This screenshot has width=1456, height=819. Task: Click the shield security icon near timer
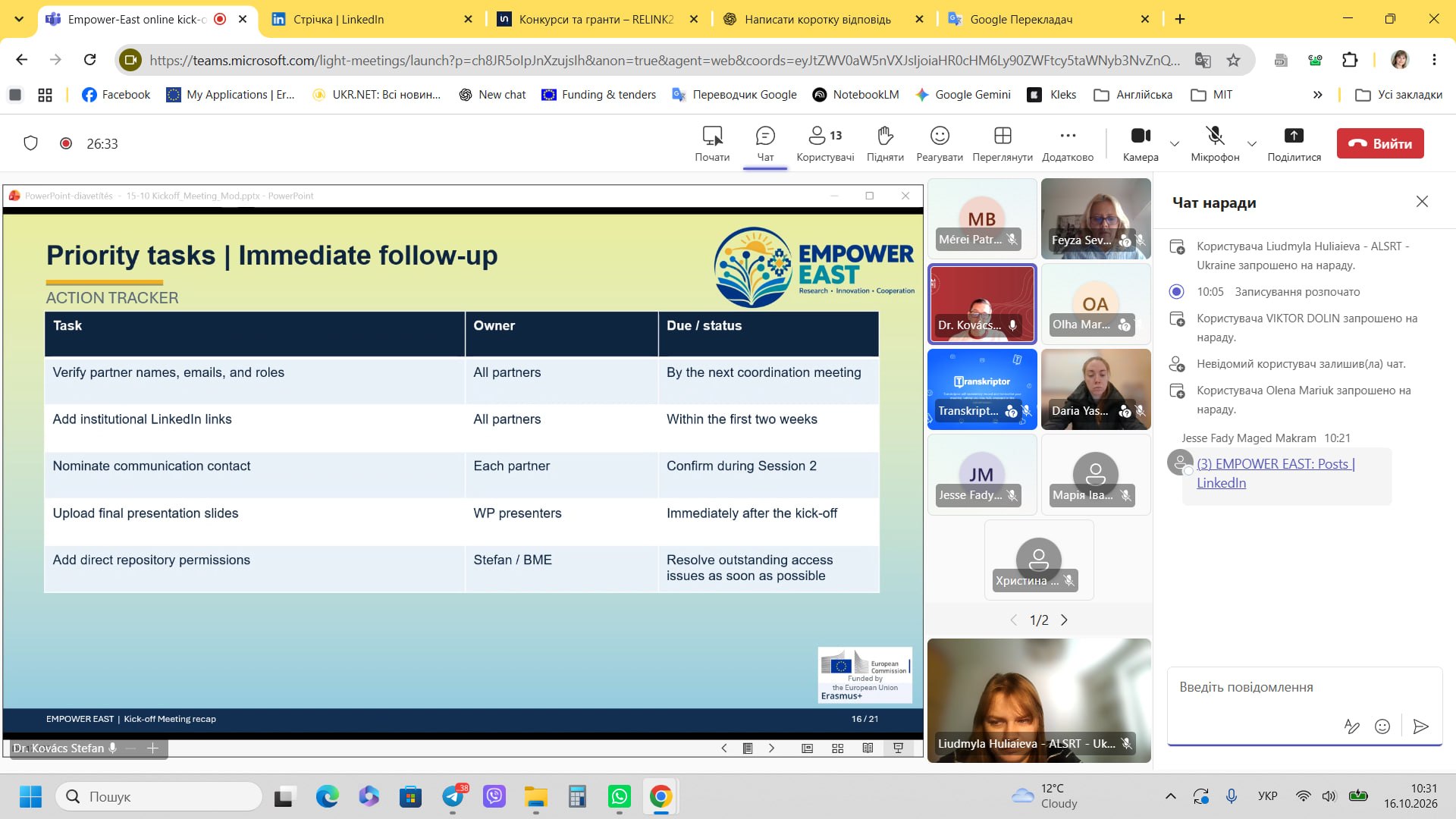pyautogui.click(x=30, y=143)
